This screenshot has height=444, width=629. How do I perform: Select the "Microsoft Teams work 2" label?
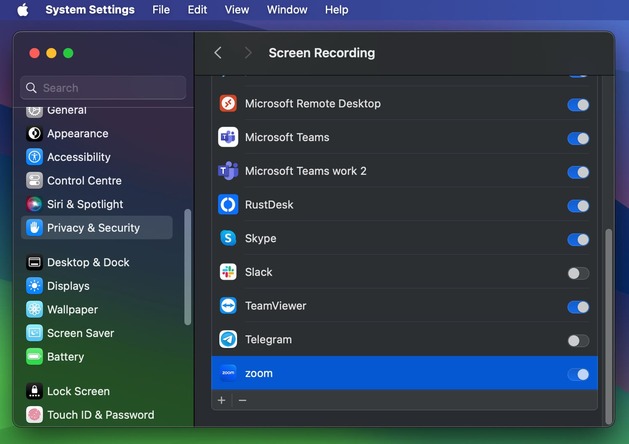coord(306,171)
